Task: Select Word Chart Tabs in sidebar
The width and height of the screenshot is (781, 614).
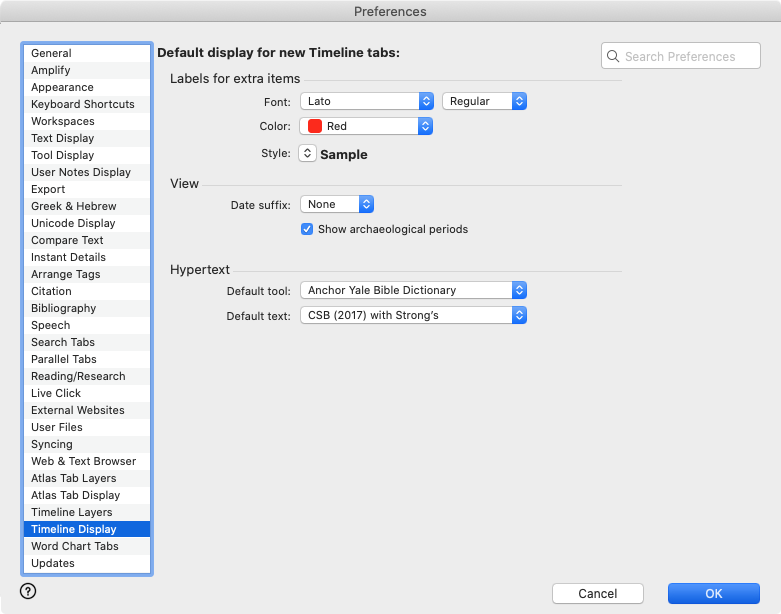Action: (74, 546)
